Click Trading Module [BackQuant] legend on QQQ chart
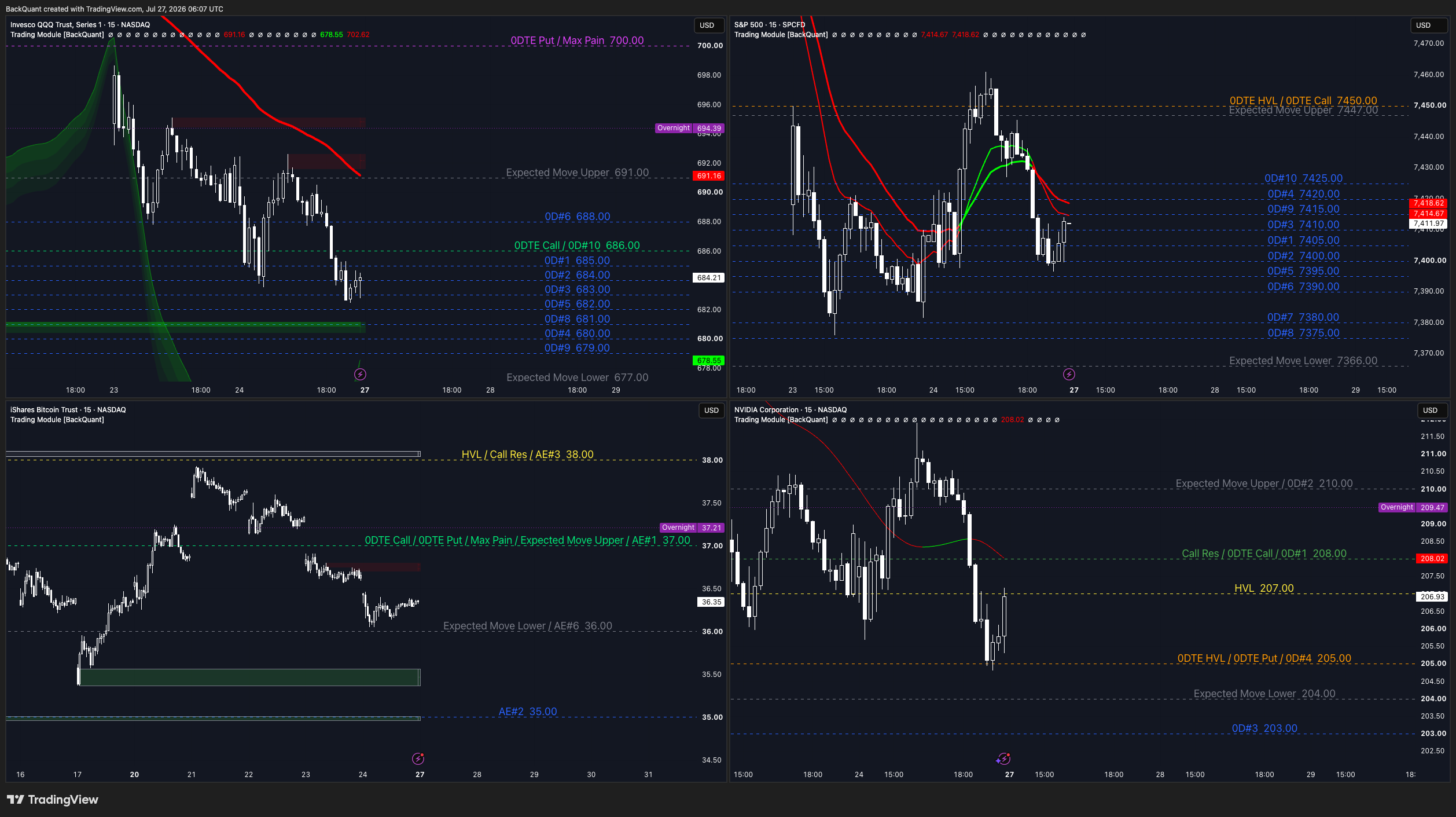The width and height of the screenshot is (1456, 817). pyautogui.click(x=57, y=35)
